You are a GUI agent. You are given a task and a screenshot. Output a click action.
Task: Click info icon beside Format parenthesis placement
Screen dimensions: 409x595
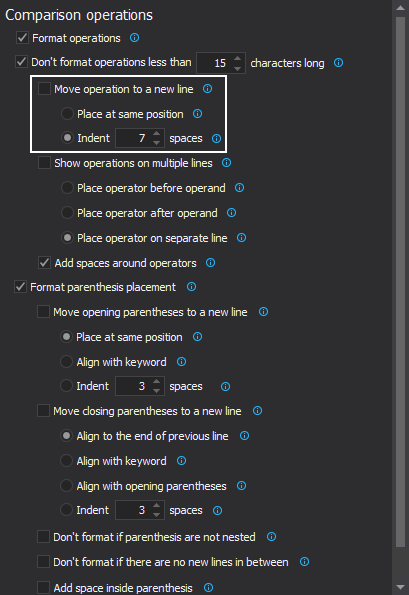(x=192, y=287)
